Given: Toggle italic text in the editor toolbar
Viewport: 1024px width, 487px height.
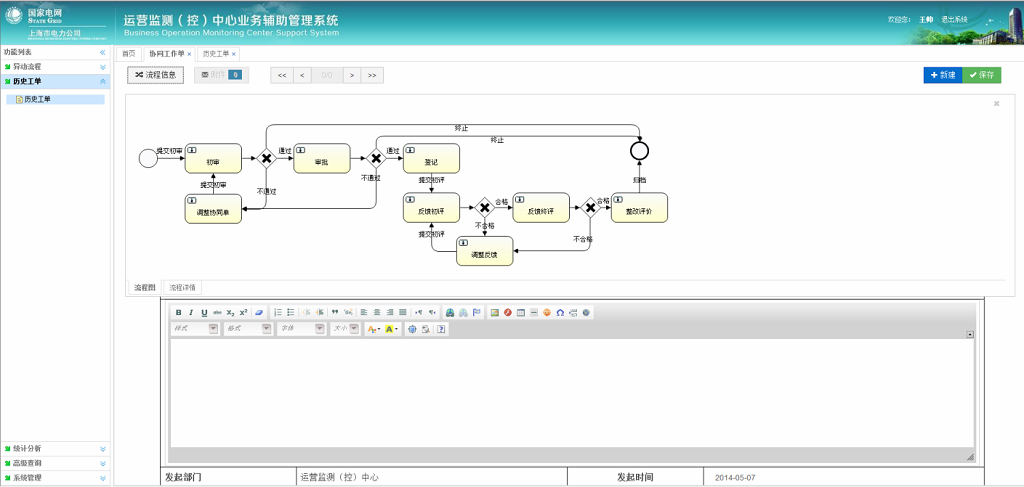Looking at the screenshot, I should [x=191, y=313].
